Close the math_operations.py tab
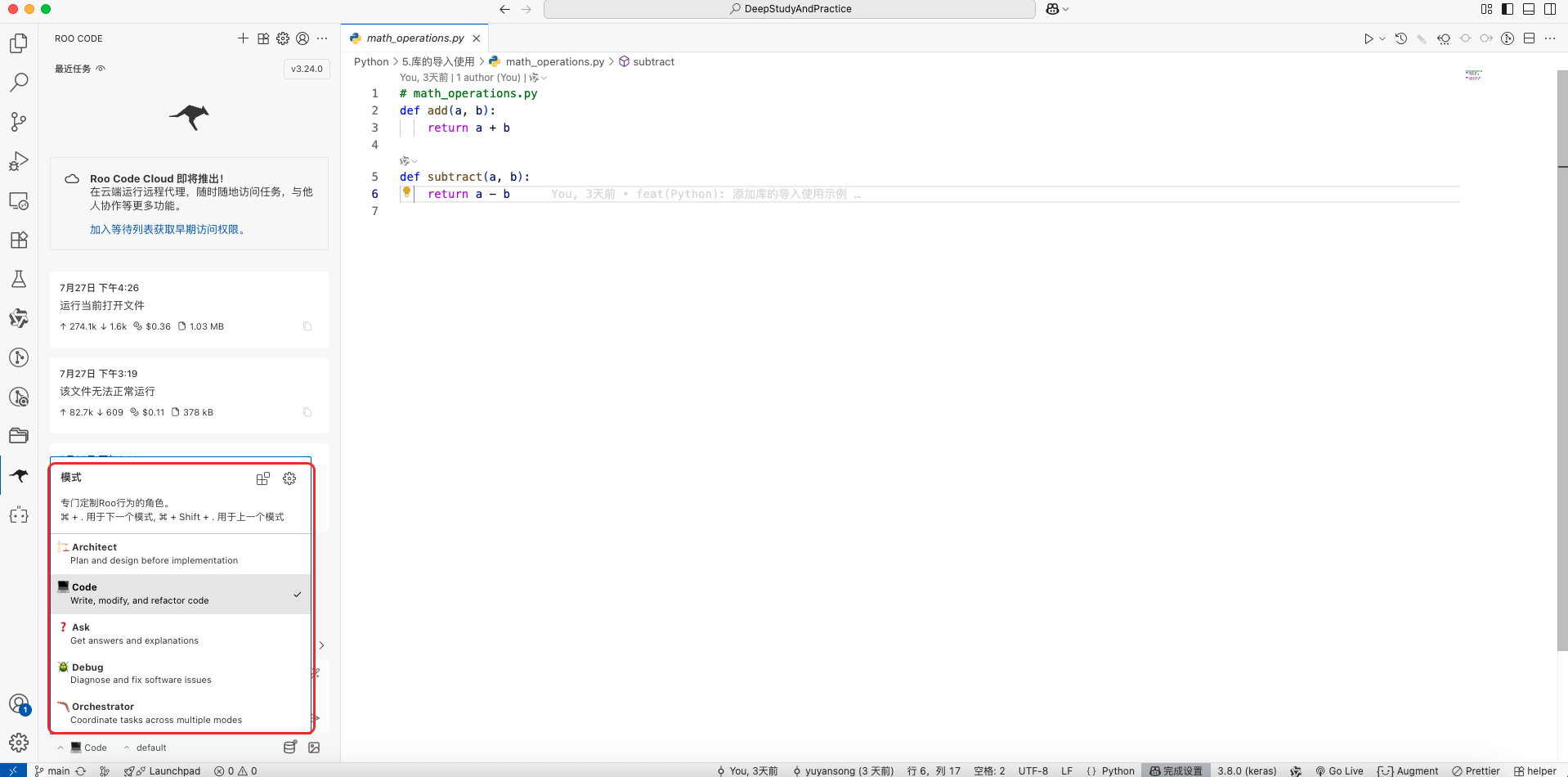 tap(477, 38)
